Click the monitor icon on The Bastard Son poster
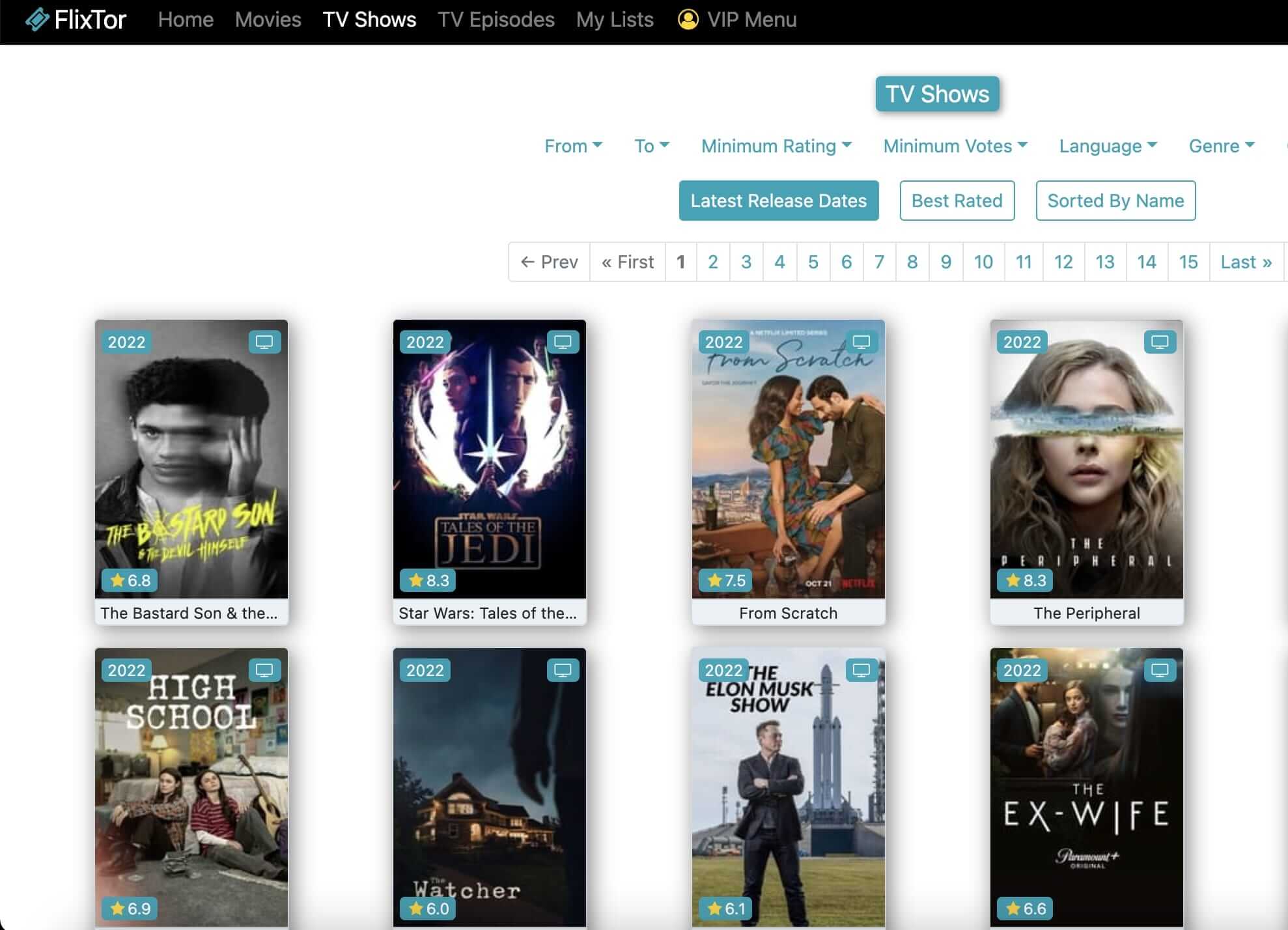The height and width of the screenshot is (930, 1288). tap(264, 341)
